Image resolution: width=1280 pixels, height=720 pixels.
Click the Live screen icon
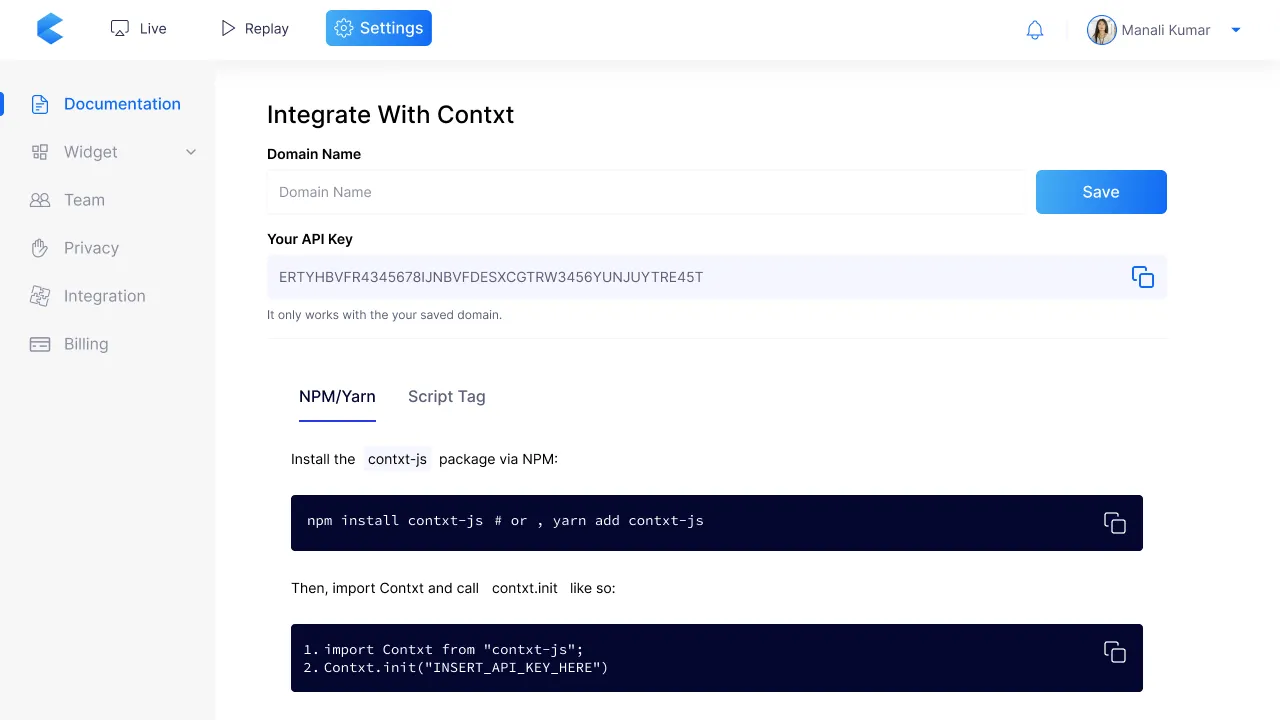[x=120, y=28]
